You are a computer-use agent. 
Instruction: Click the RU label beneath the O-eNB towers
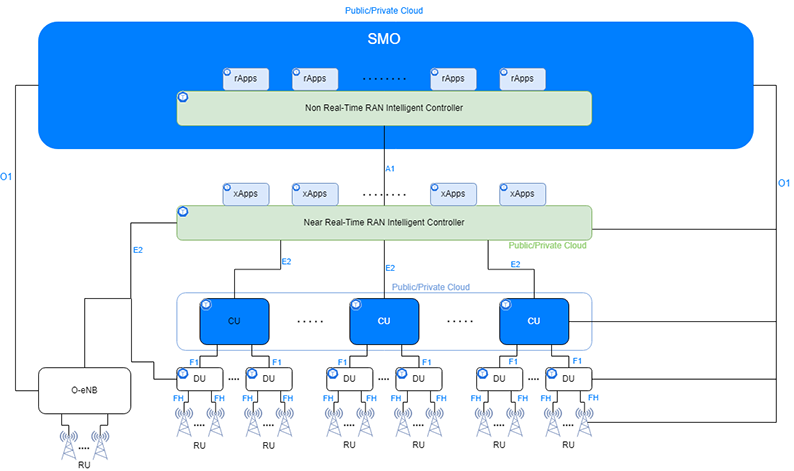[x=84, y=465]
